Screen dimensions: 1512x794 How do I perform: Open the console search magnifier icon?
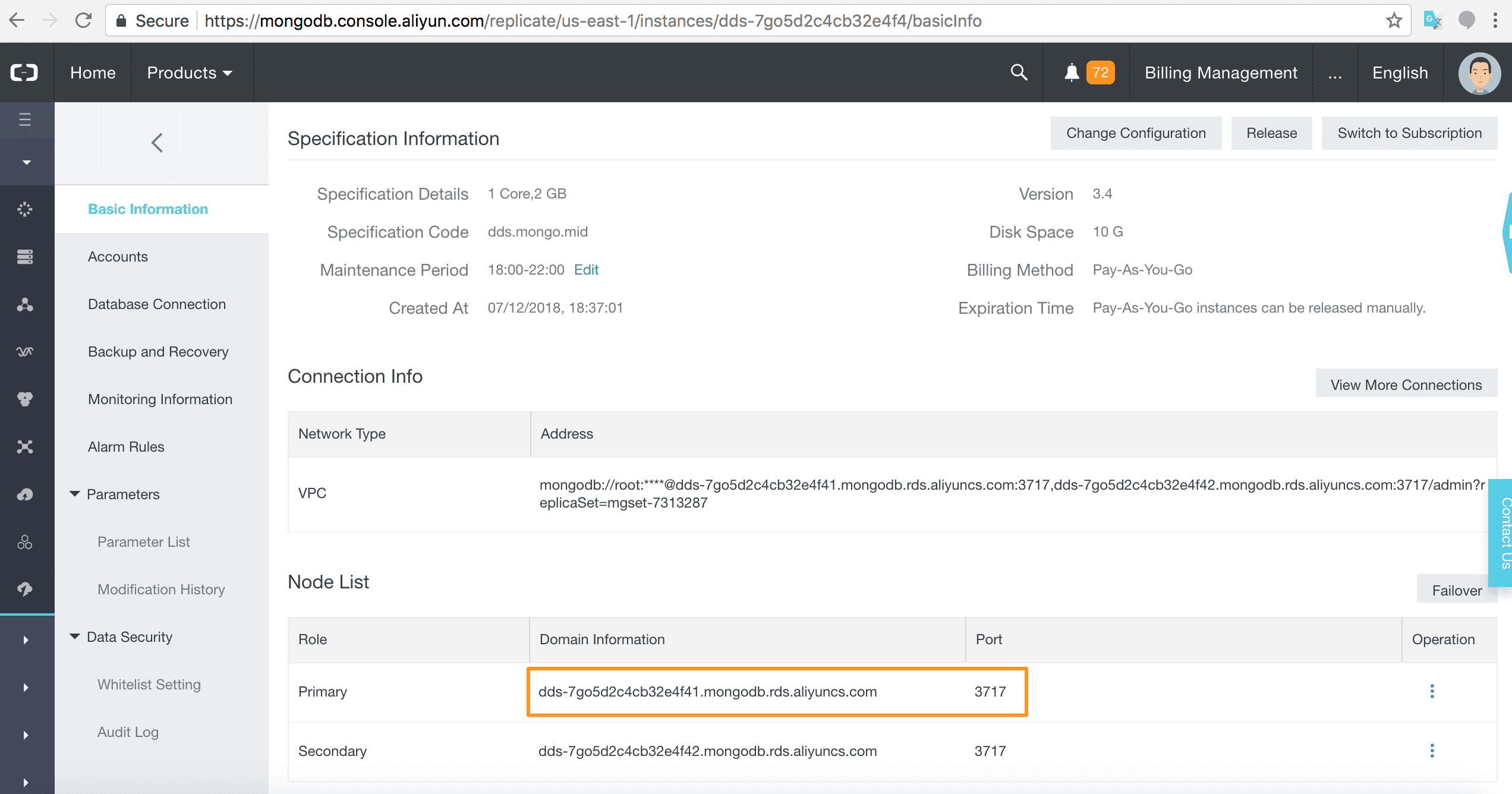click(x=1019, y=73)
